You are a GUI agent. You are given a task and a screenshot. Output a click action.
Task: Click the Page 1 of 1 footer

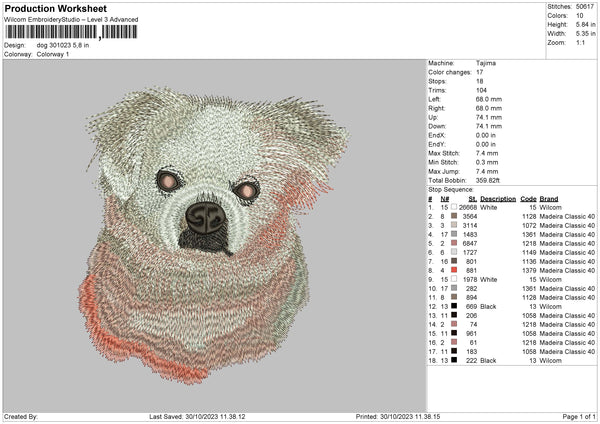pyautogui.click(x=572, y=416)
